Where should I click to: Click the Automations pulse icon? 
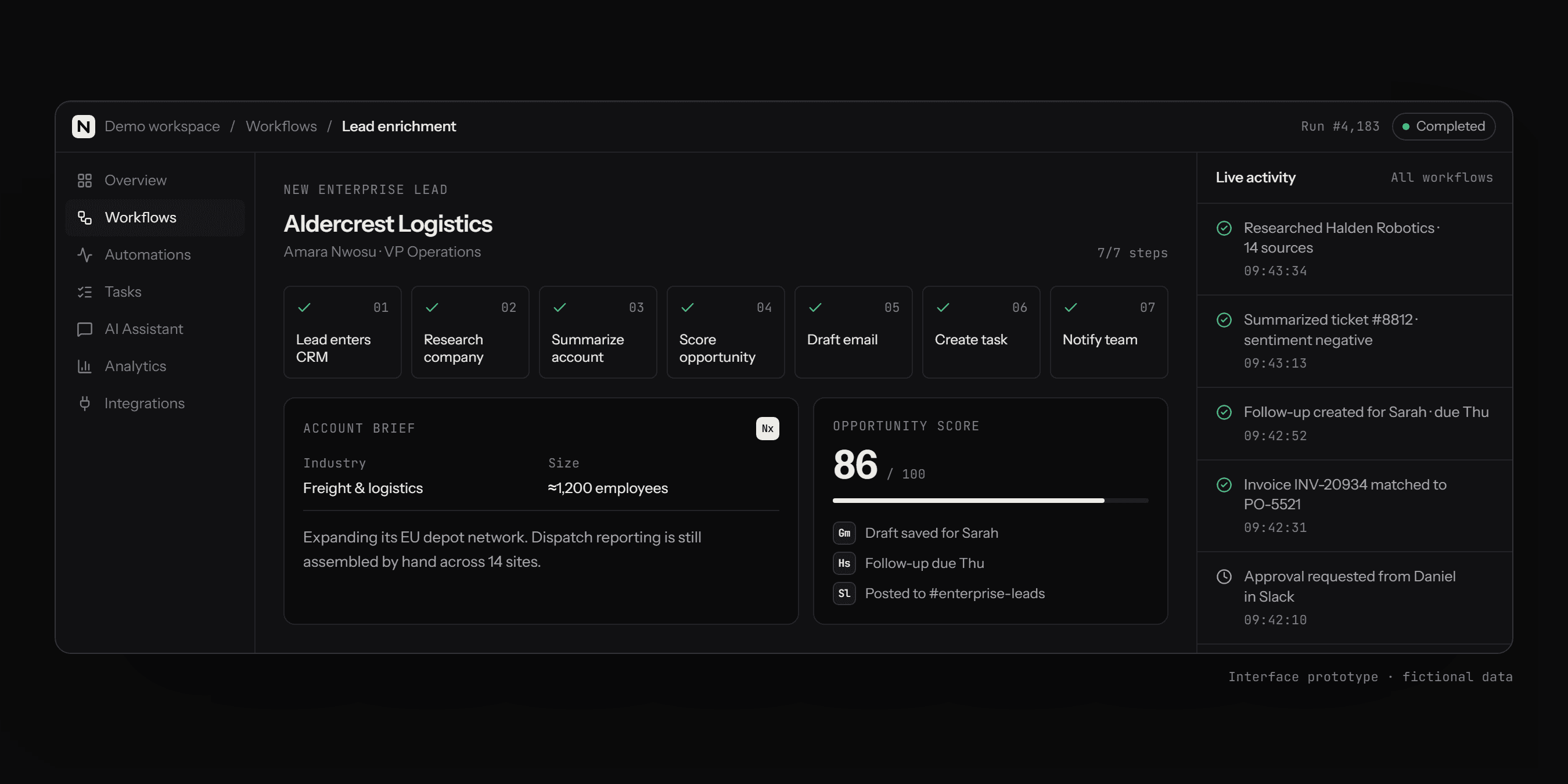tap(85, 255)
